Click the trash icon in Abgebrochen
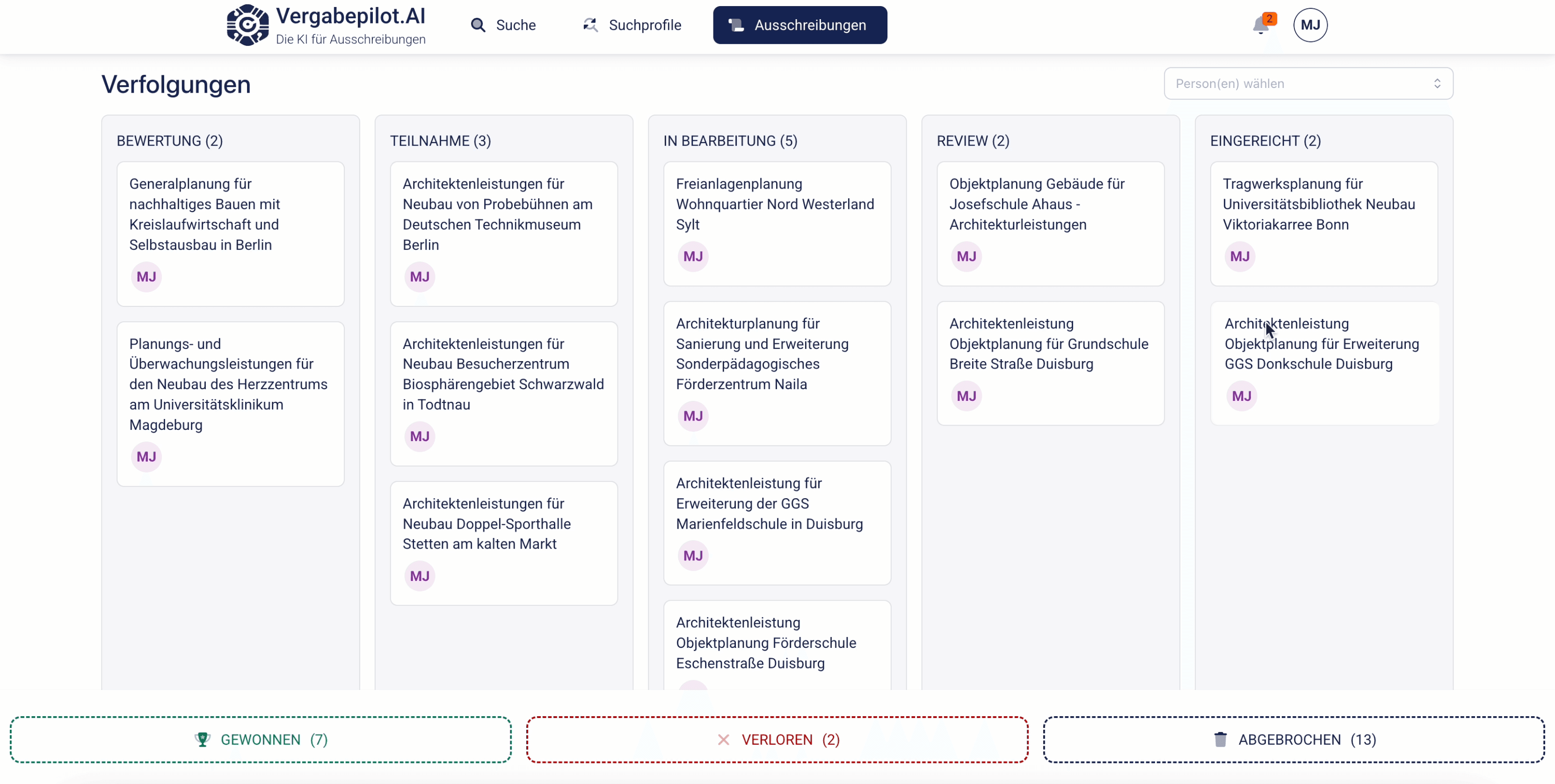This screenshot has height=784, width=1555. click(1220, 740)
